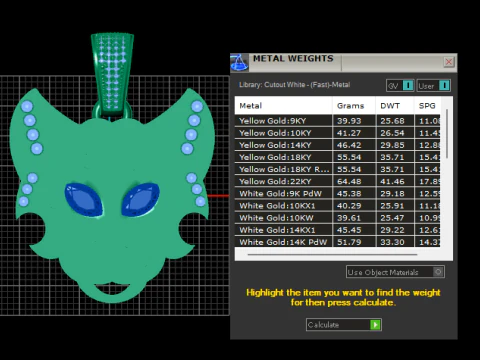Click the 39.93 grams value
480x360 pixels.
[349, 121]
